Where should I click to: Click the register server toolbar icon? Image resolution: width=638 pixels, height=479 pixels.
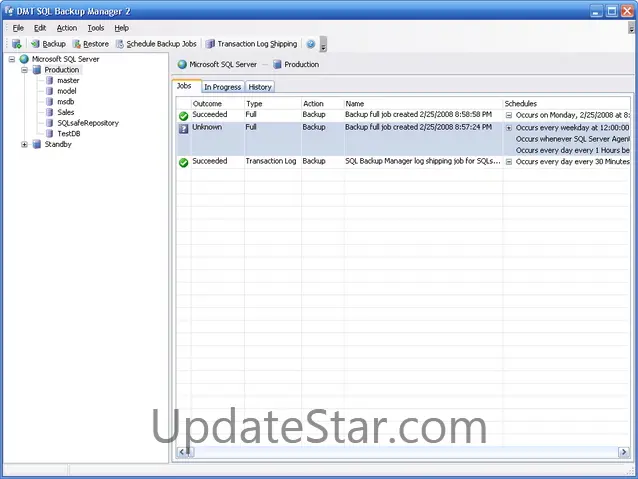point(17,44)
